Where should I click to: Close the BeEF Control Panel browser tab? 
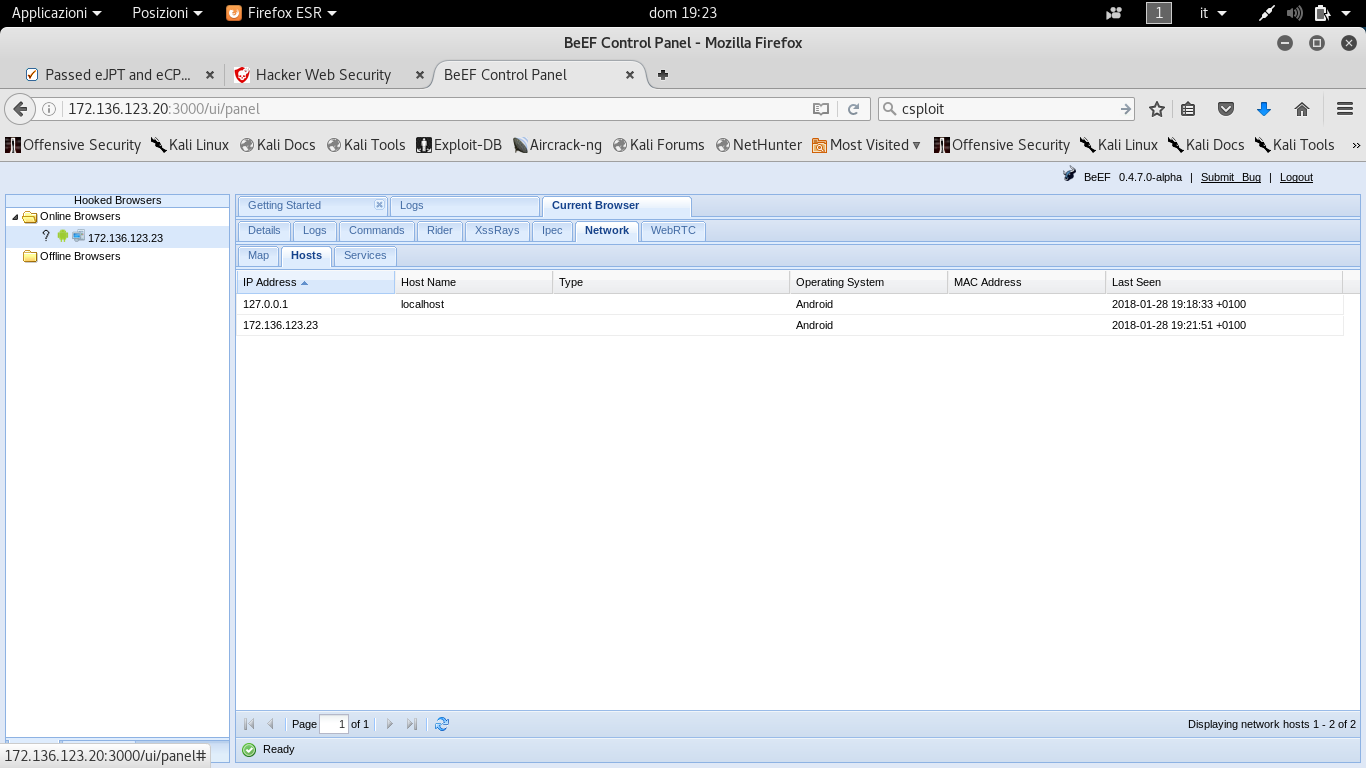(x=630, y=75)
